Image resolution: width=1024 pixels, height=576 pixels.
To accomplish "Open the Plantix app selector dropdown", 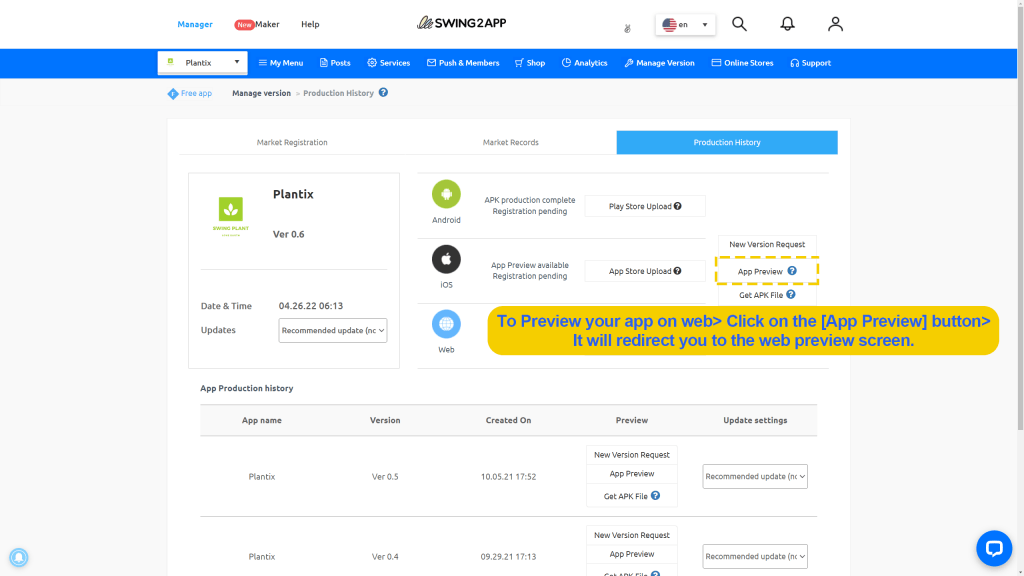I will tap(202, 63).
